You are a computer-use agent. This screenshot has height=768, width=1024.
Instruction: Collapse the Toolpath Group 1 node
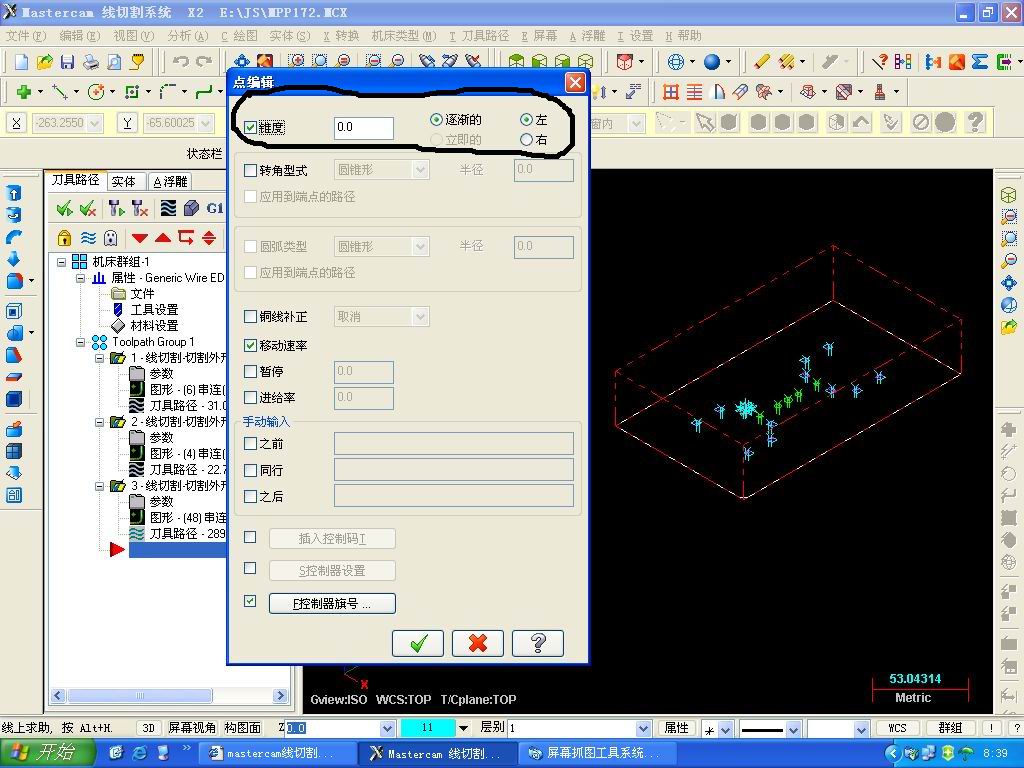80,342
